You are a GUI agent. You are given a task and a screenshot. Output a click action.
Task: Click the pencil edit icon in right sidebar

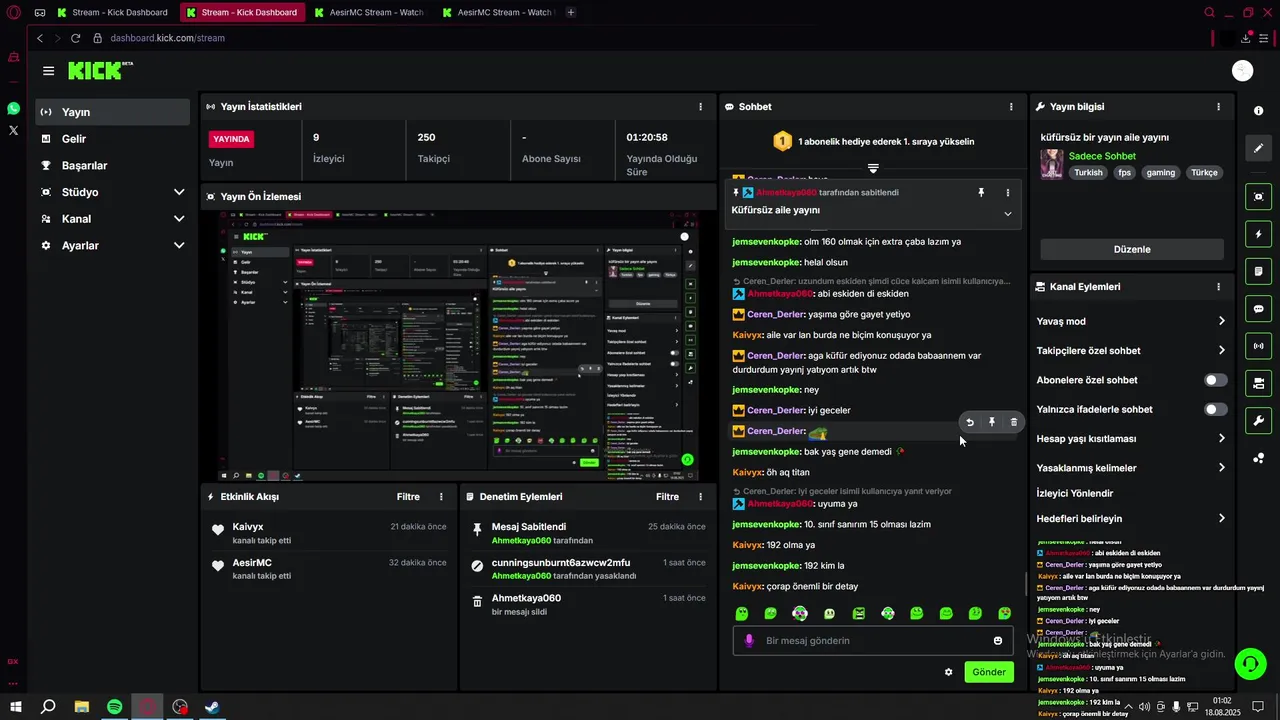coord(1258,148)
